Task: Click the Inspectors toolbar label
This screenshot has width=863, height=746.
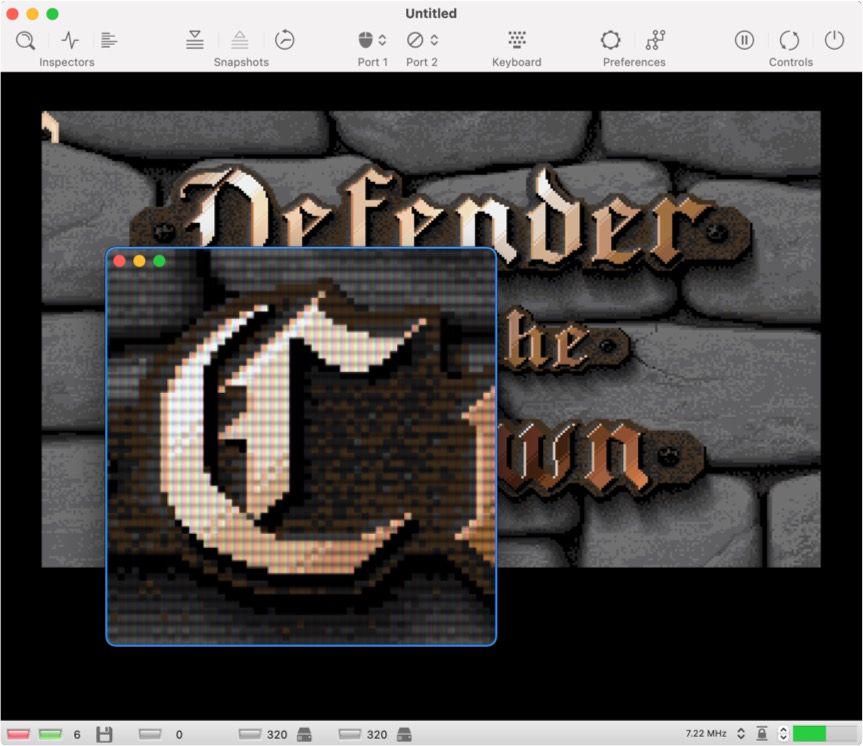Action: [67, 62]
